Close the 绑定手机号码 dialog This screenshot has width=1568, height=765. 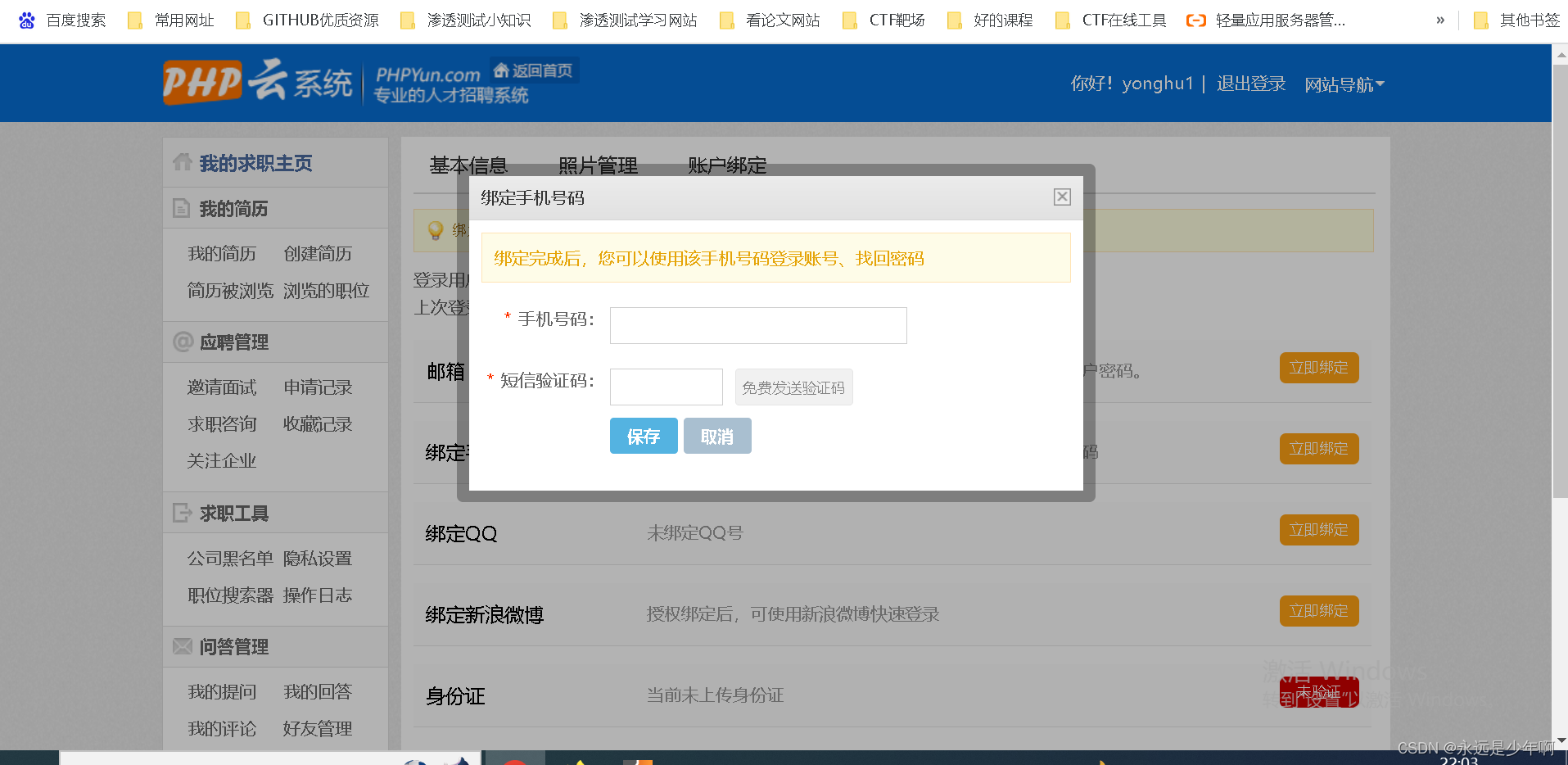[x=1062, y=197]
